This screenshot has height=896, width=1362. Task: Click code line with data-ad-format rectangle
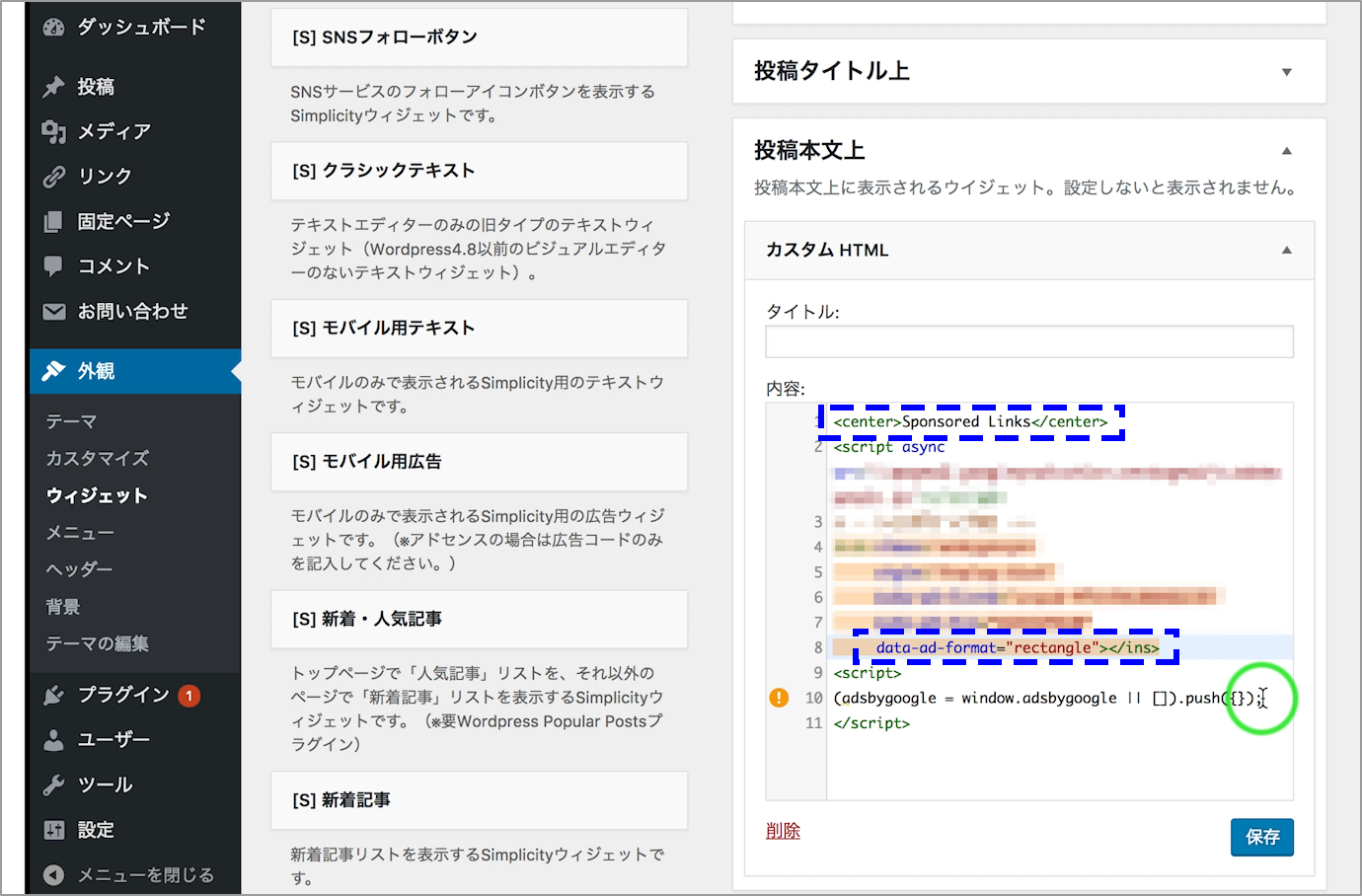(1018, 647)
